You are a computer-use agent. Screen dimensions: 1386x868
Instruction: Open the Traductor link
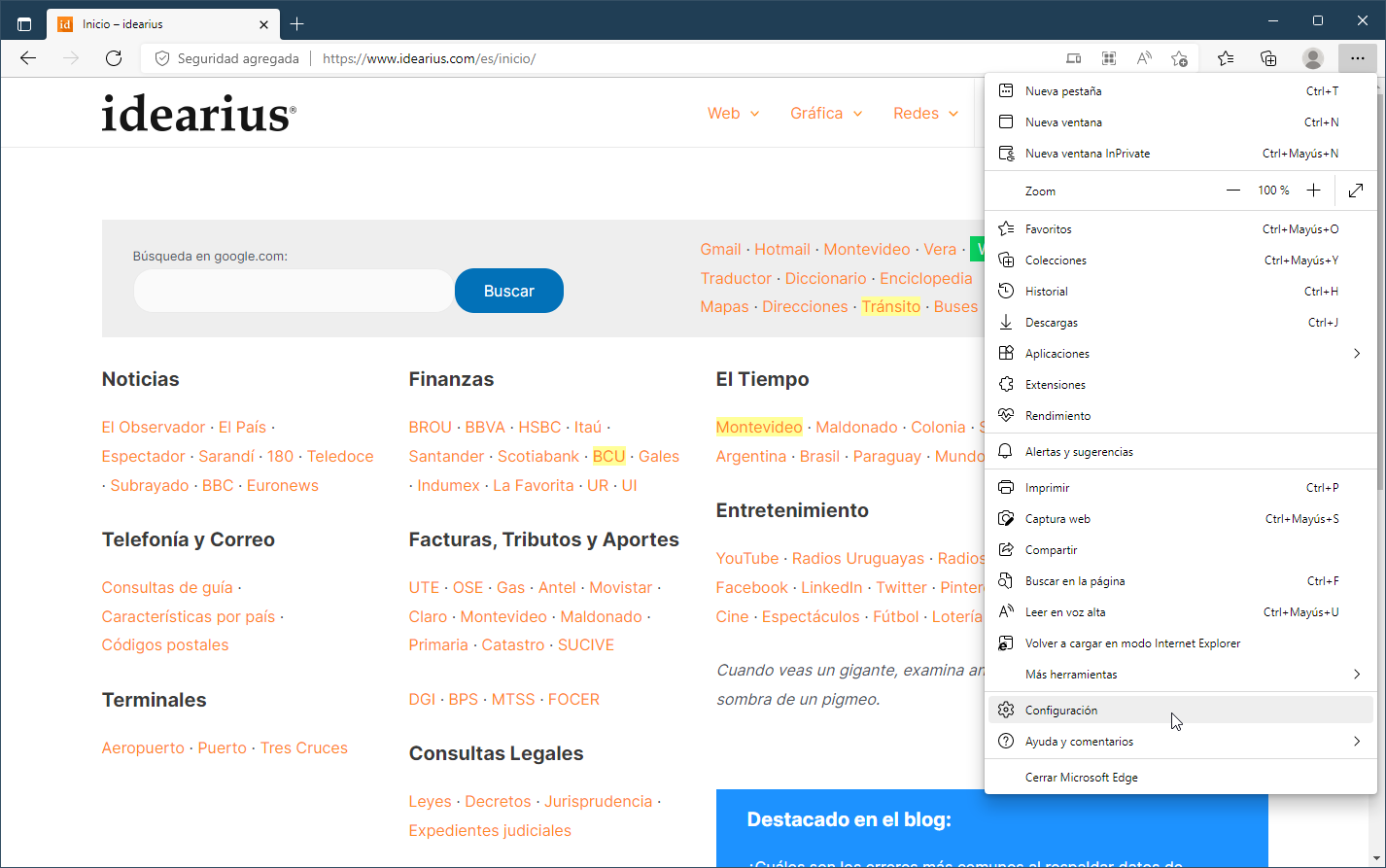pos(736,278)
